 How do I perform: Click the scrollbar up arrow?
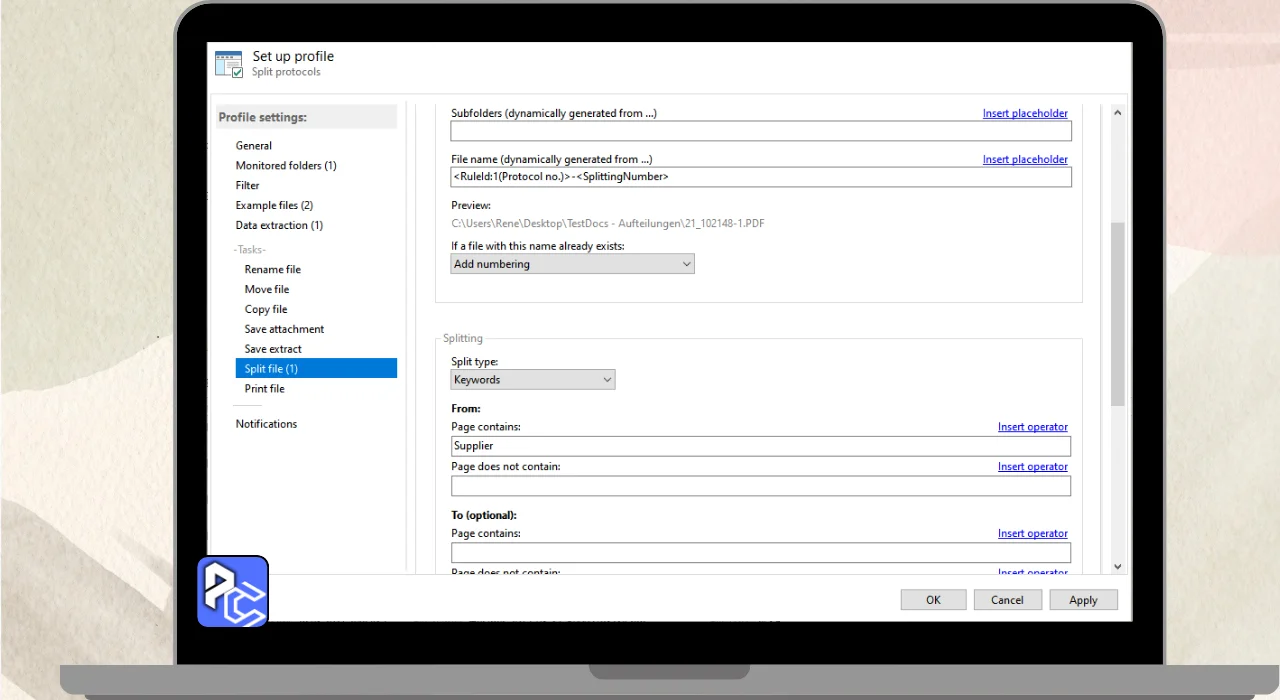(1117, 113)
